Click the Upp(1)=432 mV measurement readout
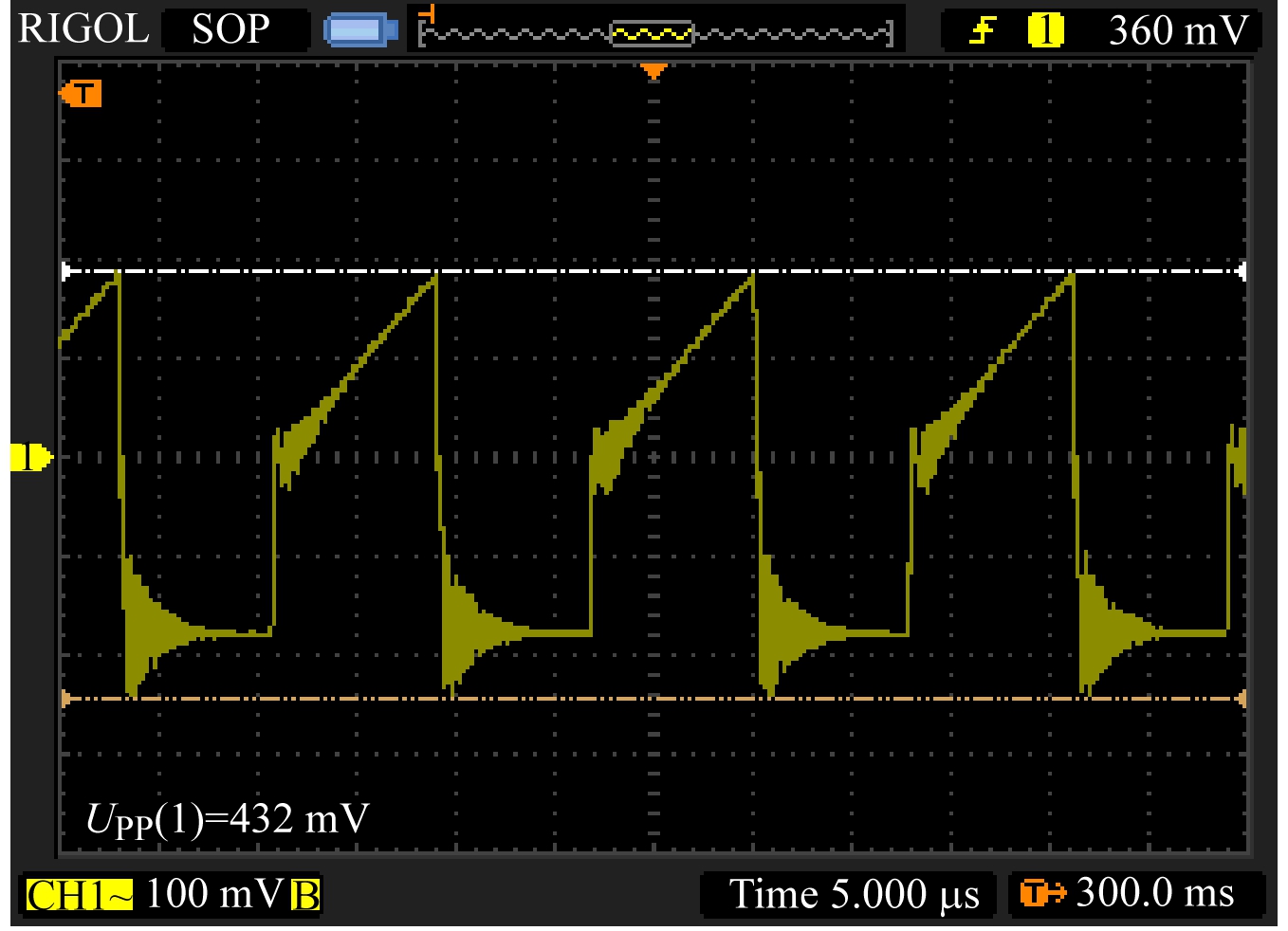 [x=228, y=819]
